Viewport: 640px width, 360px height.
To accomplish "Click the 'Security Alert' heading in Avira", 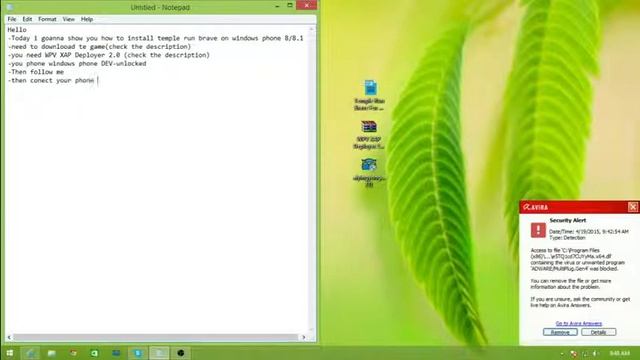I will (568, 220).
